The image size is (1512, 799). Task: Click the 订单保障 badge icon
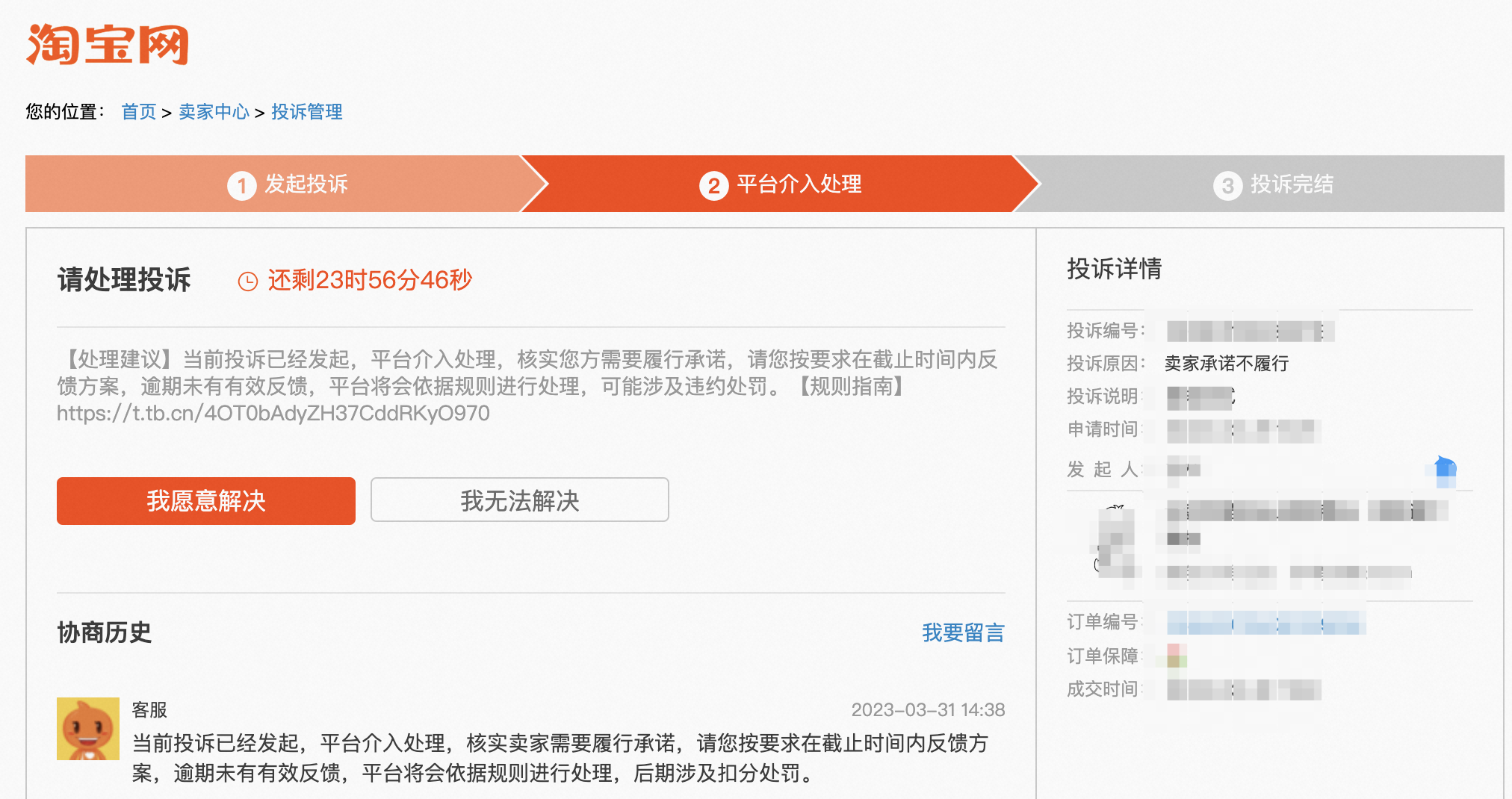(x=1177, y=656)
